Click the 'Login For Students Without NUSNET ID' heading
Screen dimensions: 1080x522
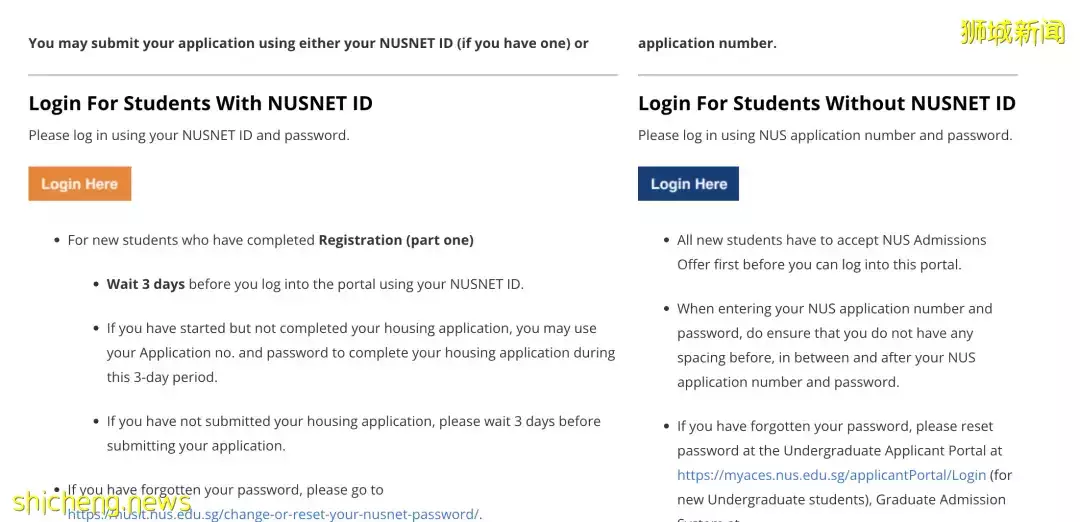pyautogui.click(x=826, y=103)
